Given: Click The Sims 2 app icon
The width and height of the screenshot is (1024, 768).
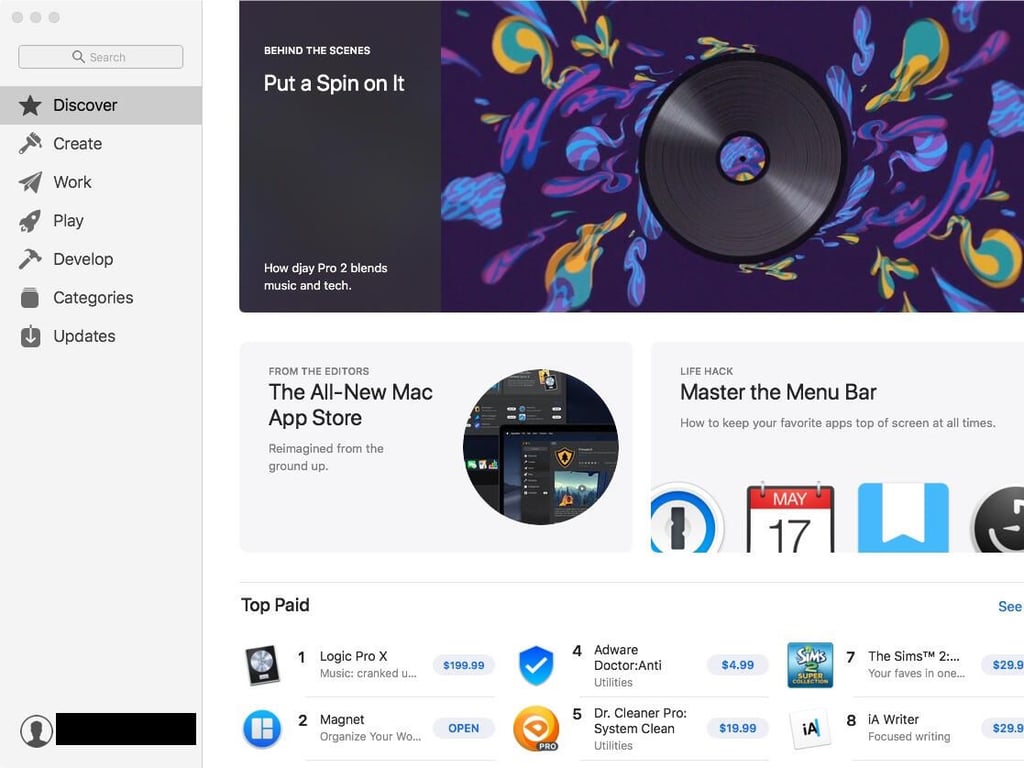Looking at the screenshot, I should tap(810, 665).
